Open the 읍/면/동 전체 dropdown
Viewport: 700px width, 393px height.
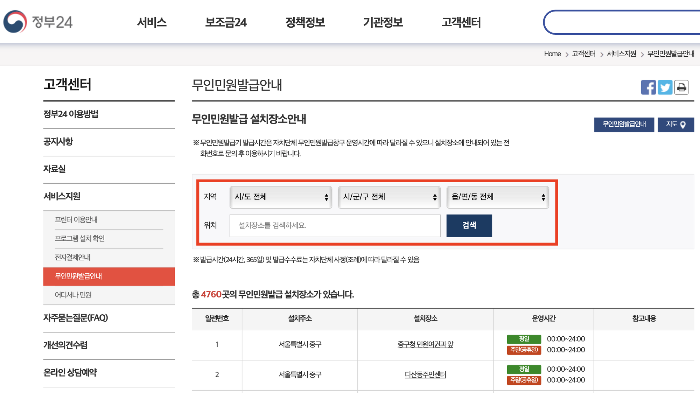point(498,197)
